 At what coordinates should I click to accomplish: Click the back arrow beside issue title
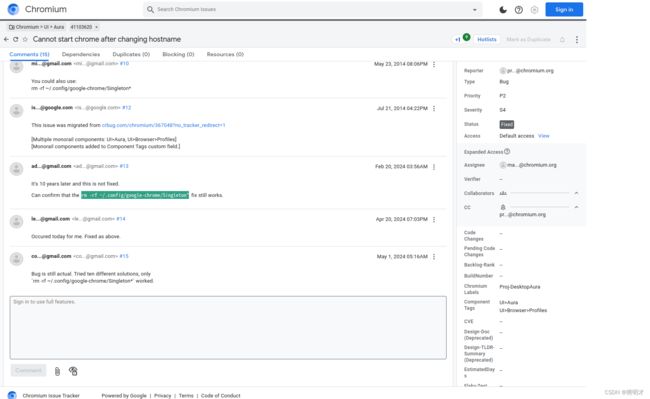point(6,39)
